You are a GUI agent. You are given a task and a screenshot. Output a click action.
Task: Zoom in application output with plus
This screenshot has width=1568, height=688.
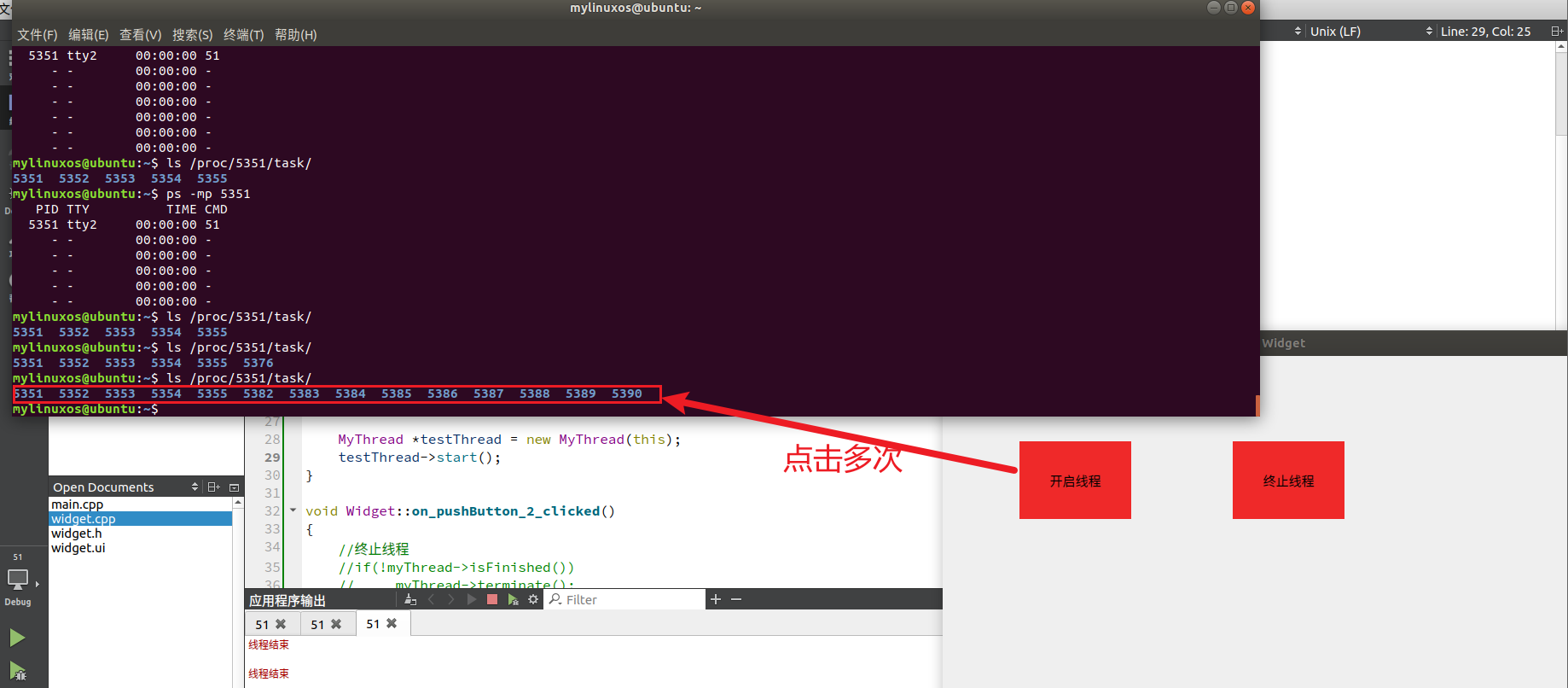(x=716, y=599)
